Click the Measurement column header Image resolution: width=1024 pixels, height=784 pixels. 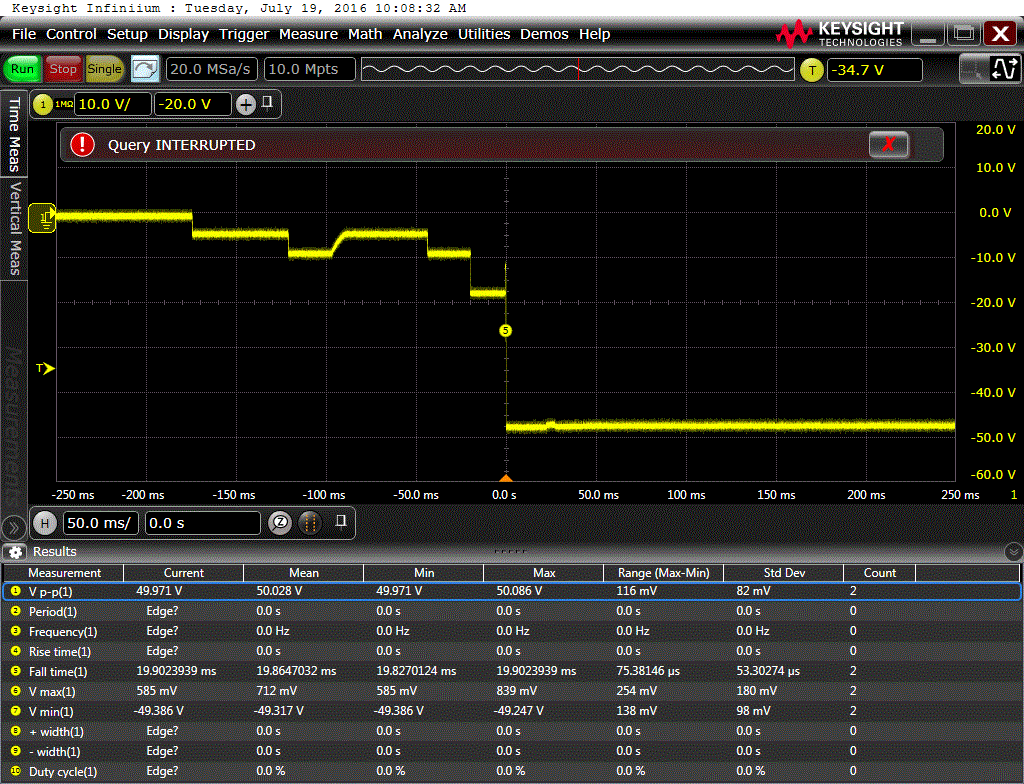pos(64,573)
